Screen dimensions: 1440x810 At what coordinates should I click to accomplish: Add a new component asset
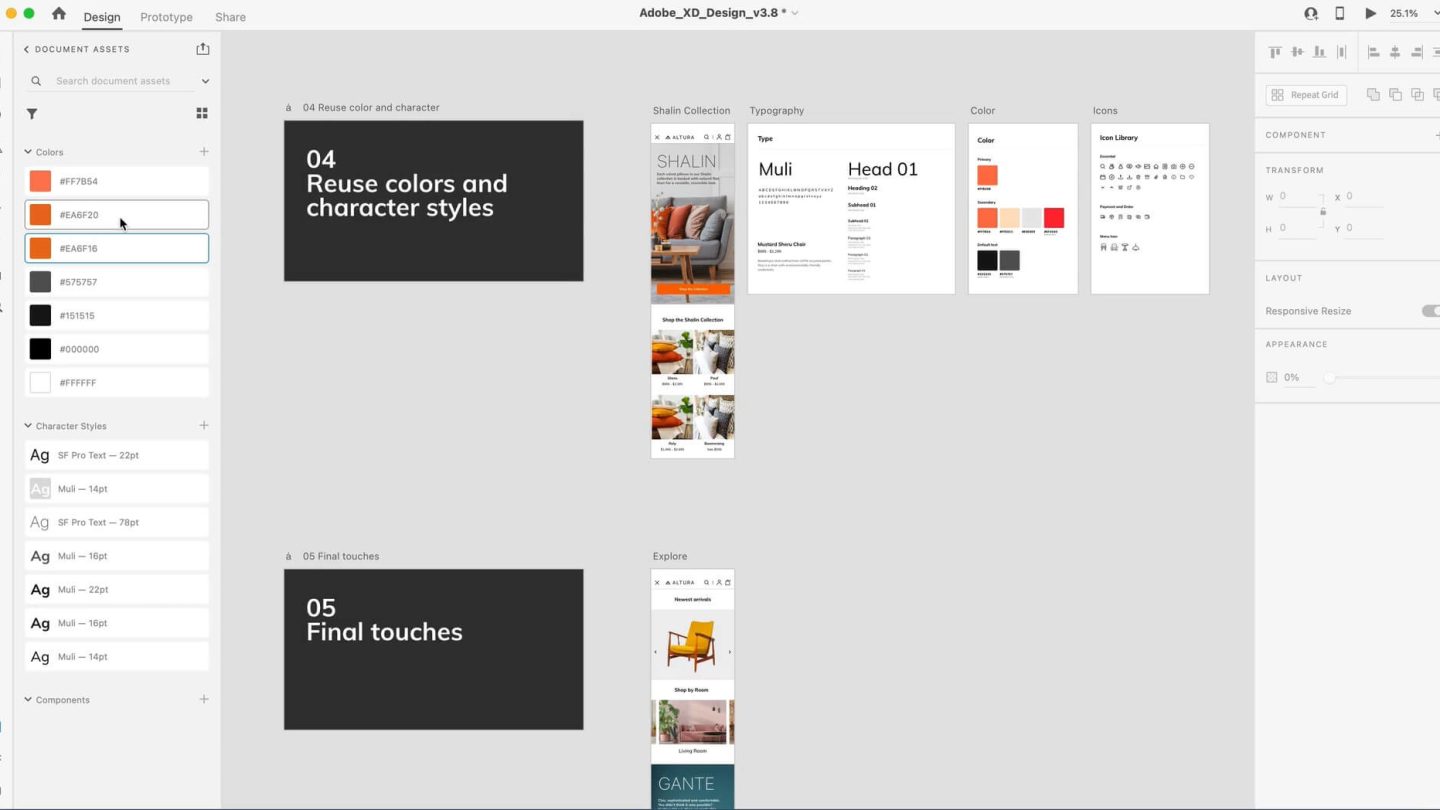tap(204, 700)
